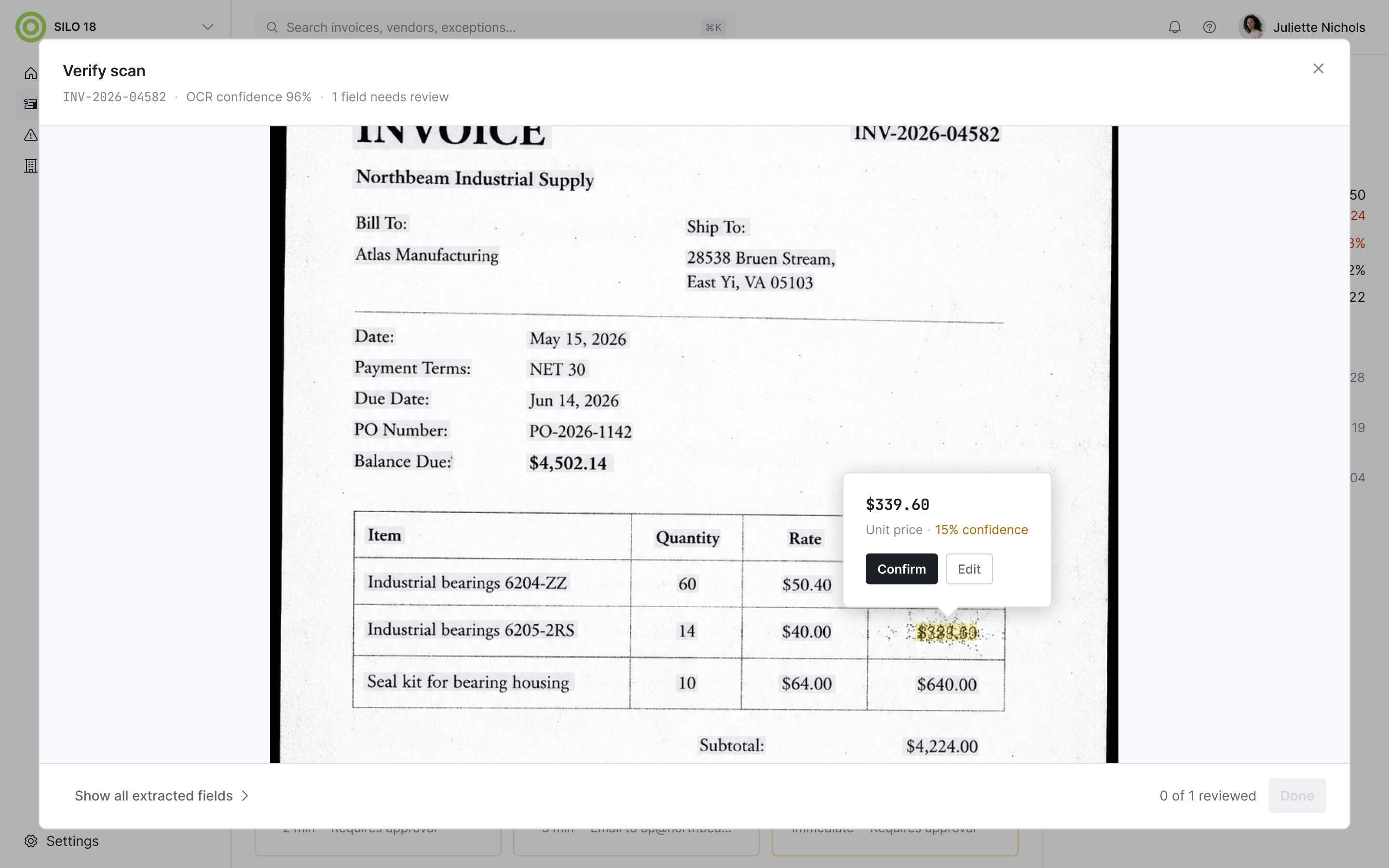Select the Atlas Manufacturing bill-to field

pos(426,255)
